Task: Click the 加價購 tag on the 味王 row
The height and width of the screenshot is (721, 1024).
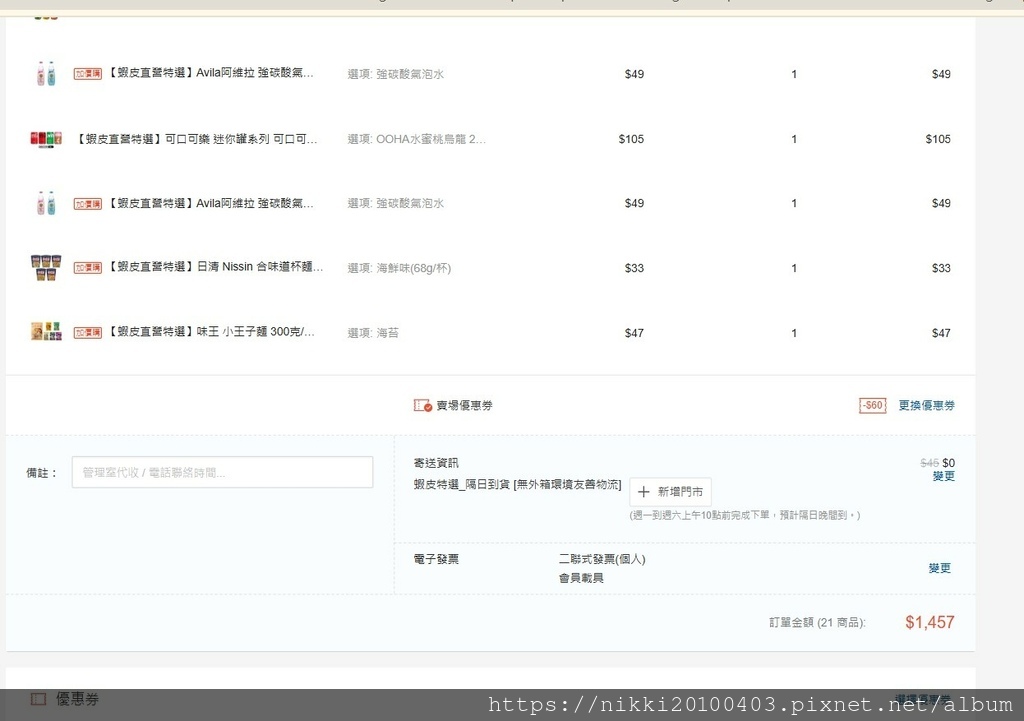Action: (x=88, y=332)
